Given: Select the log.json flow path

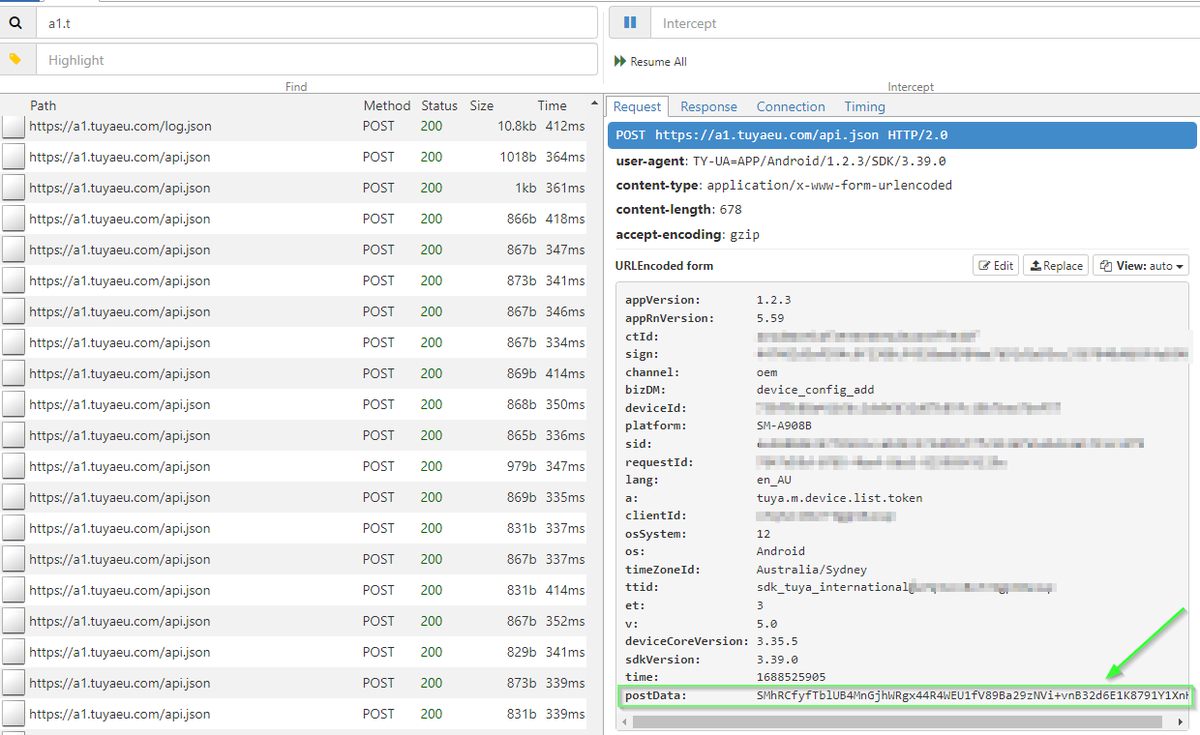Looking at the screenshot, I should [x=120, y=126].
